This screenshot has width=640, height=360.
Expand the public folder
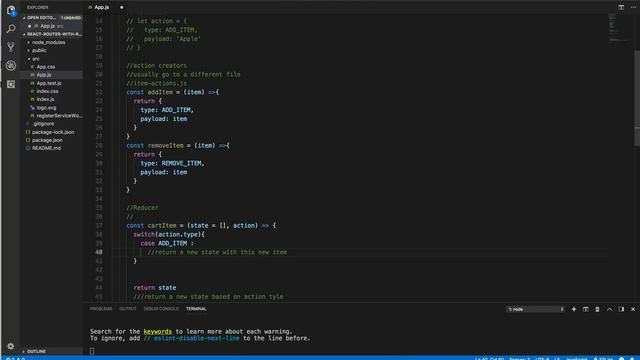[x=39, y=51]
